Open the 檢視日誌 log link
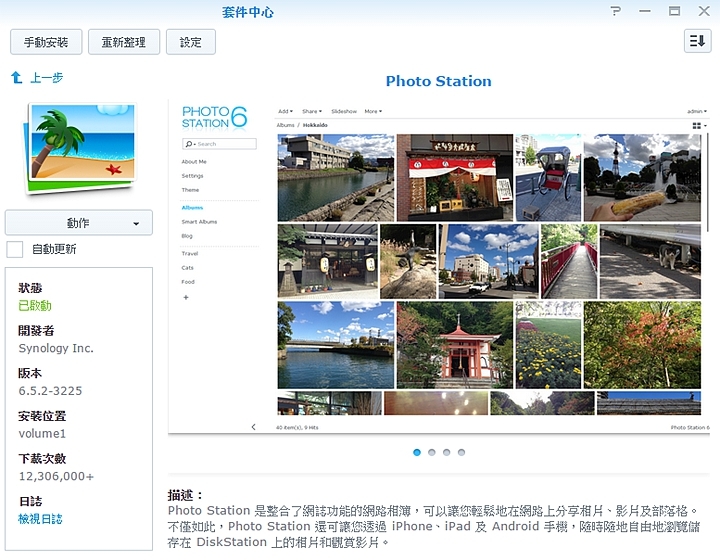 [40, 519]
